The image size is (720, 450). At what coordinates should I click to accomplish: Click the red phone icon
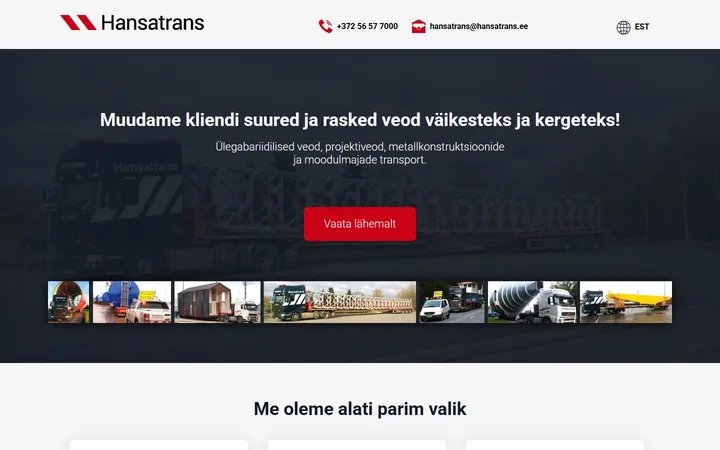[x=326, y=26]
